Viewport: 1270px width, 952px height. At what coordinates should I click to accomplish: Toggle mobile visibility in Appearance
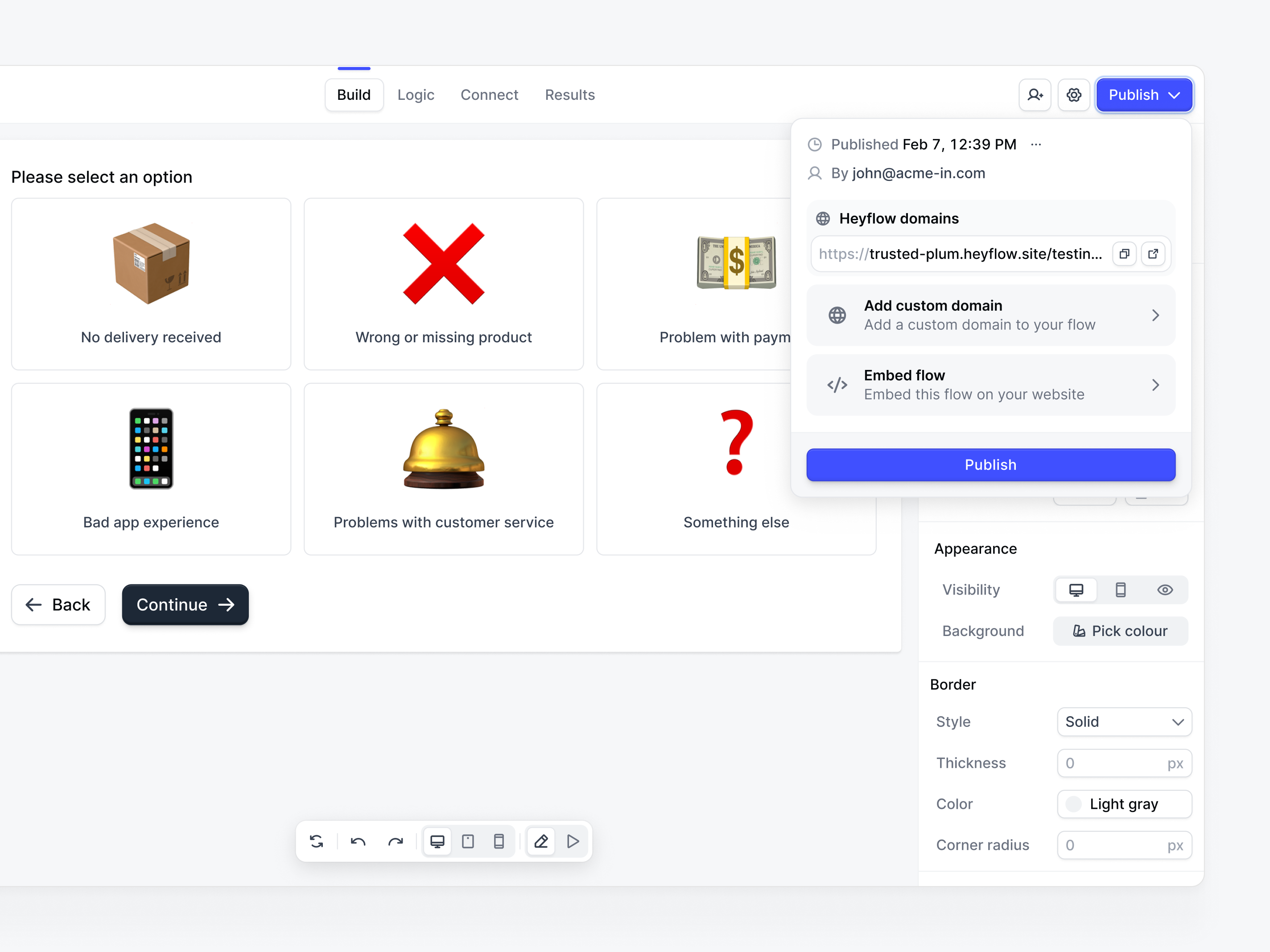tap(1120, 590)
